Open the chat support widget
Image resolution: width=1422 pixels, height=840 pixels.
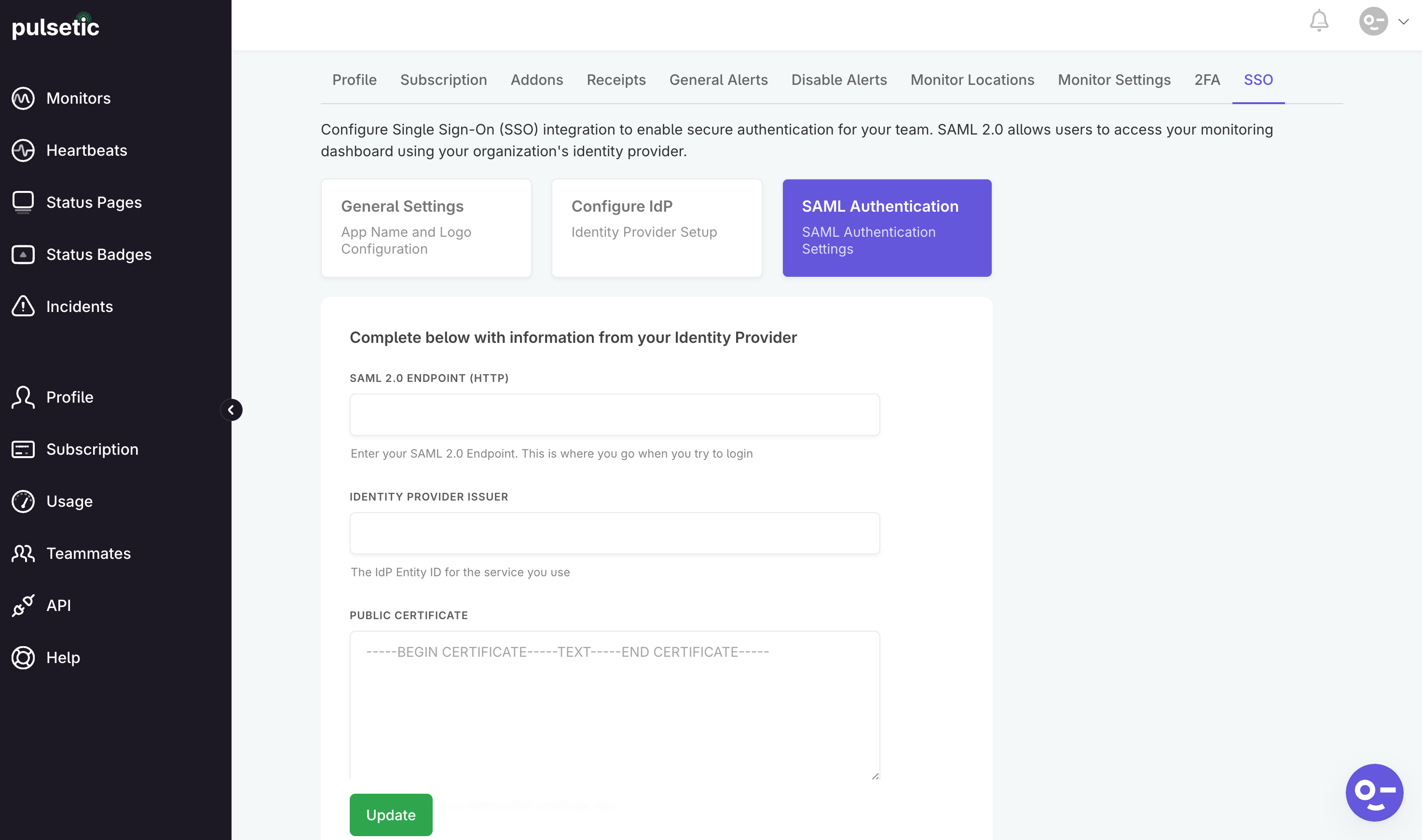pyautogui.click(x=1374, y=792)
